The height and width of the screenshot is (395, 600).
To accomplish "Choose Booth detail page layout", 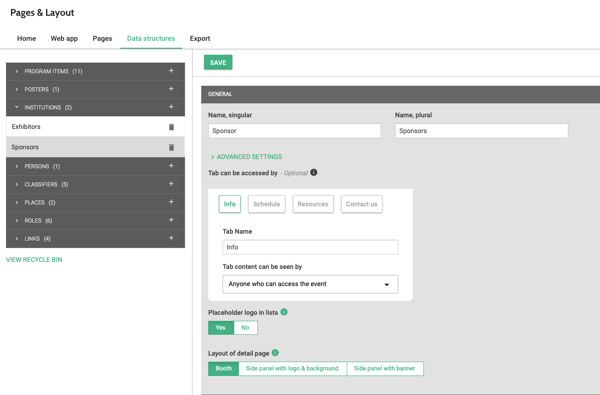I will pyautogui.click(x=223, y=369).
